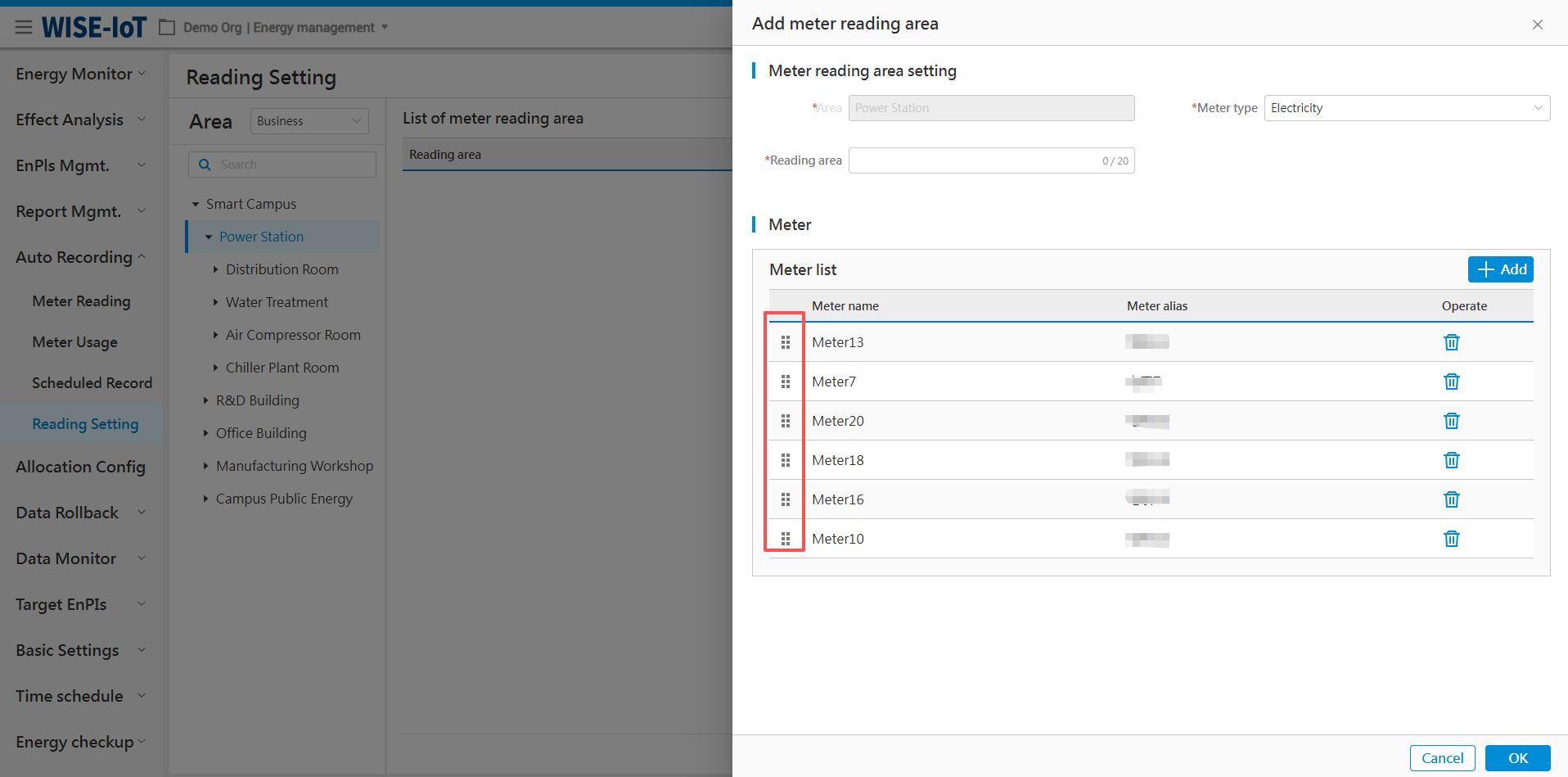Click the Add button in Meter list
Image resolution: width=1568 pixels, height=777 pixels.
(1500, 269)
